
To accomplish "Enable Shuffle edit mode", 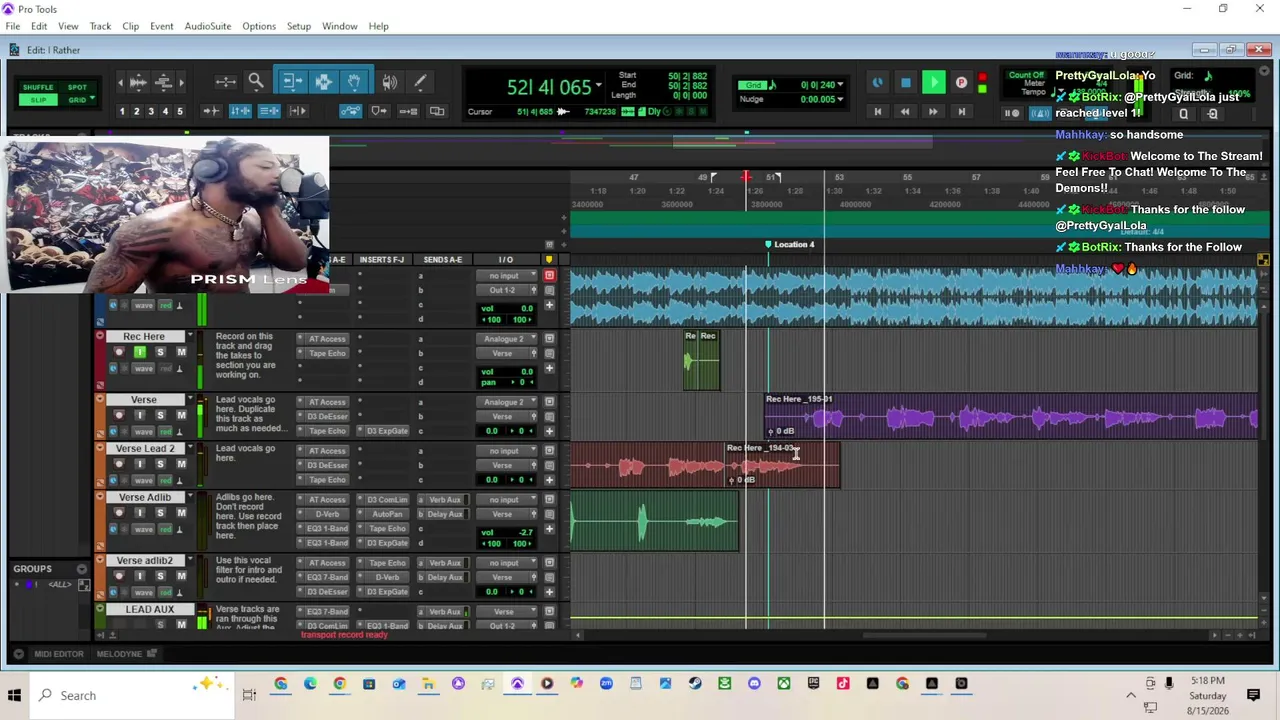I will [x=38, y=87].
